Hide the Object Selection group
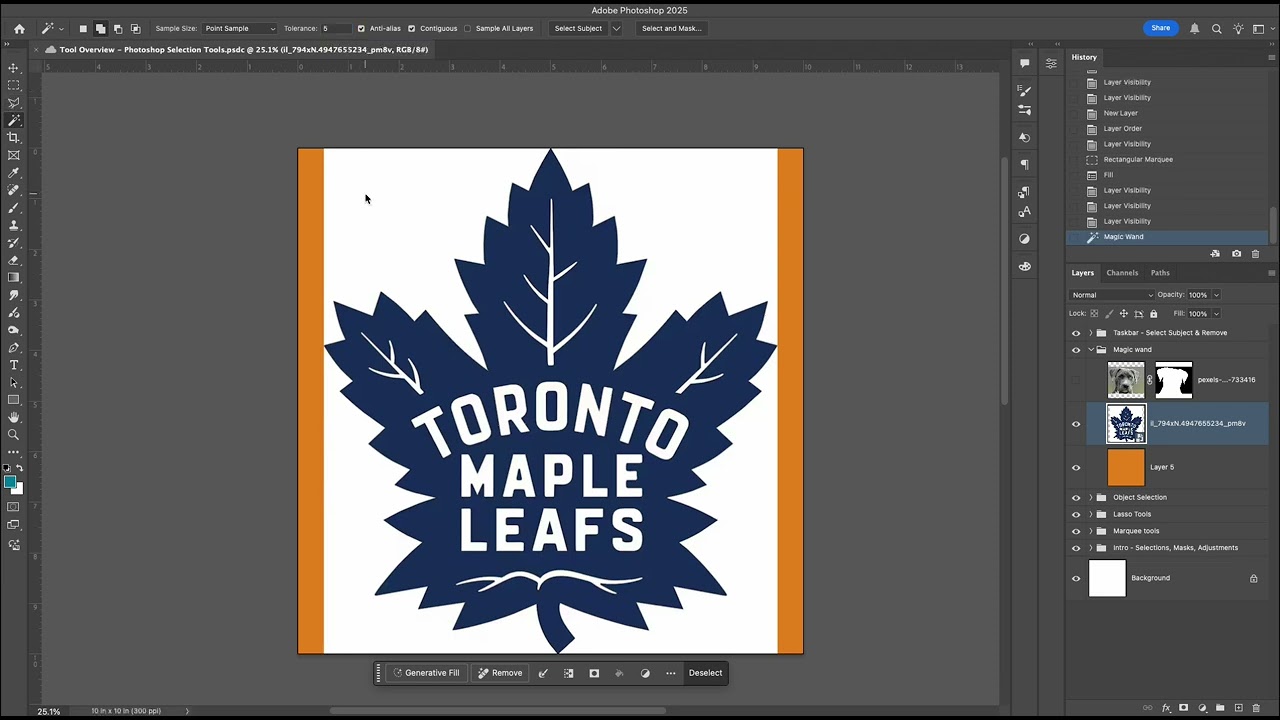The width and height of the screenshot is (1280, 720). pyautogui.click(x=1076, y=497)
